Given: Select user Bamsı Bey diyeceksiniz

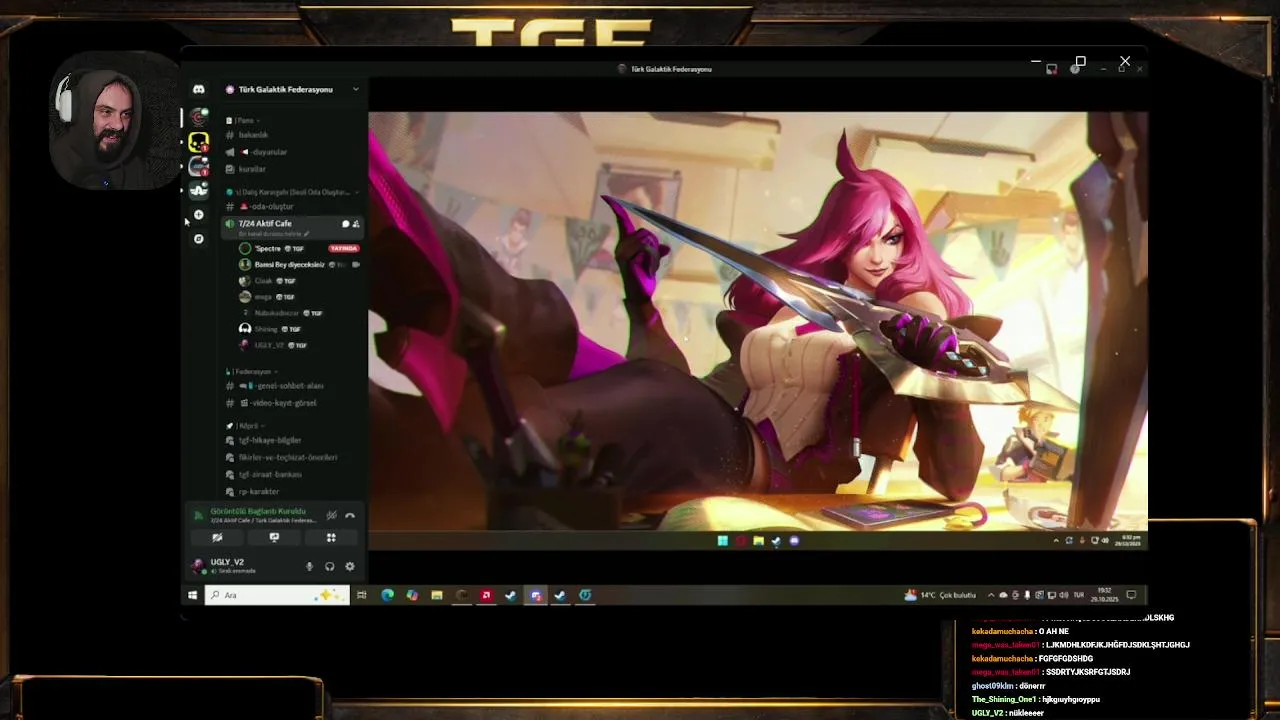Looking at the screenshot, I should tap(290, 265).
